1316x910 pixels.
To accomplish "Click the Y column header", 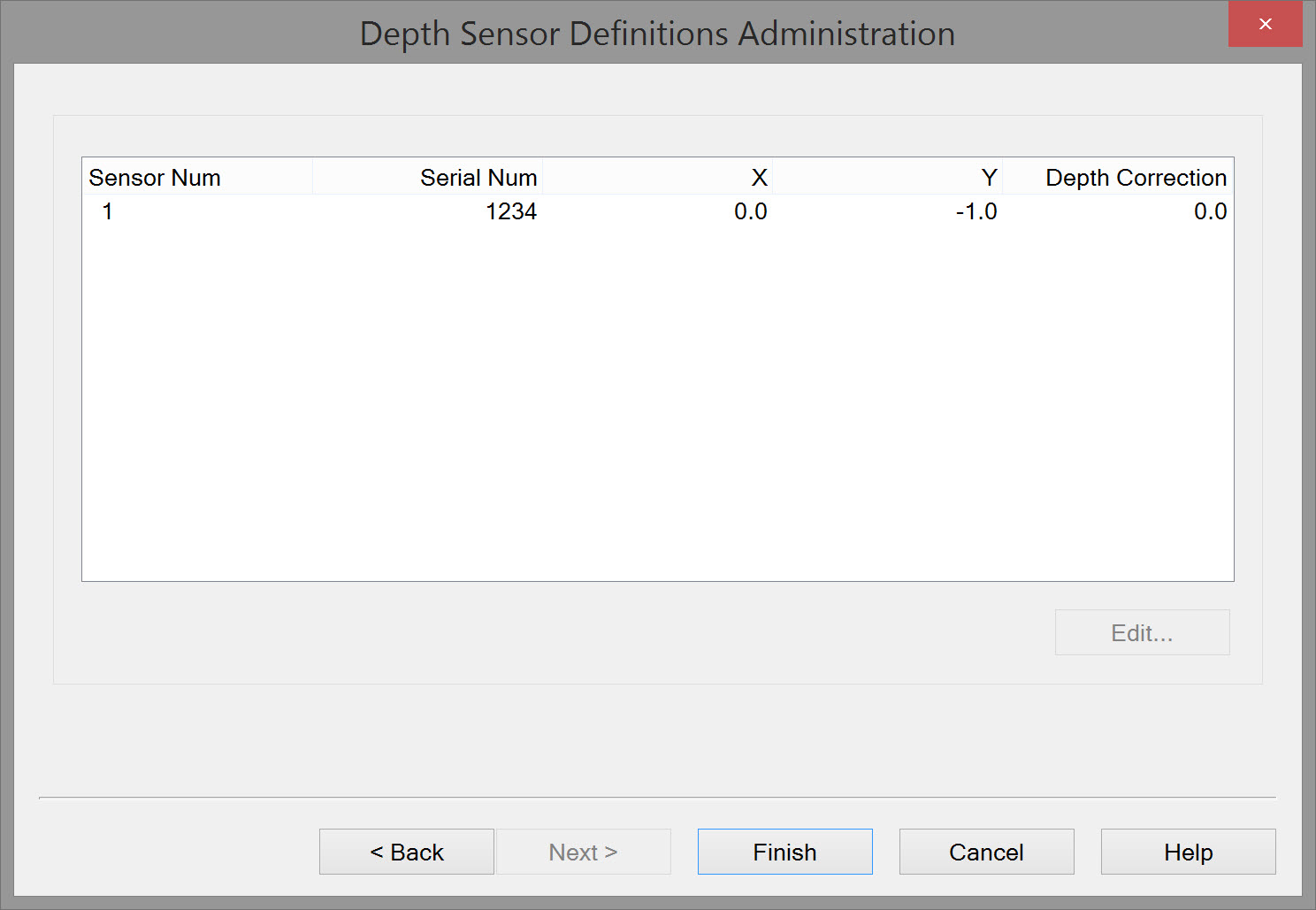I will point(988,178).
